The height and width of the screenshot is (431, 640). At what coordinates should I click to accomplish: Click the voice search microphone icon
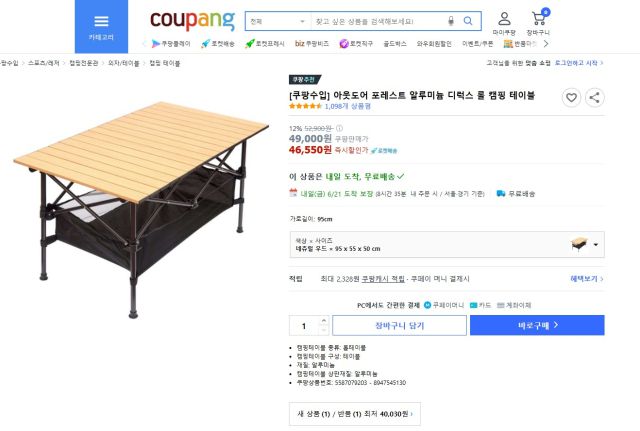[451, 21]
